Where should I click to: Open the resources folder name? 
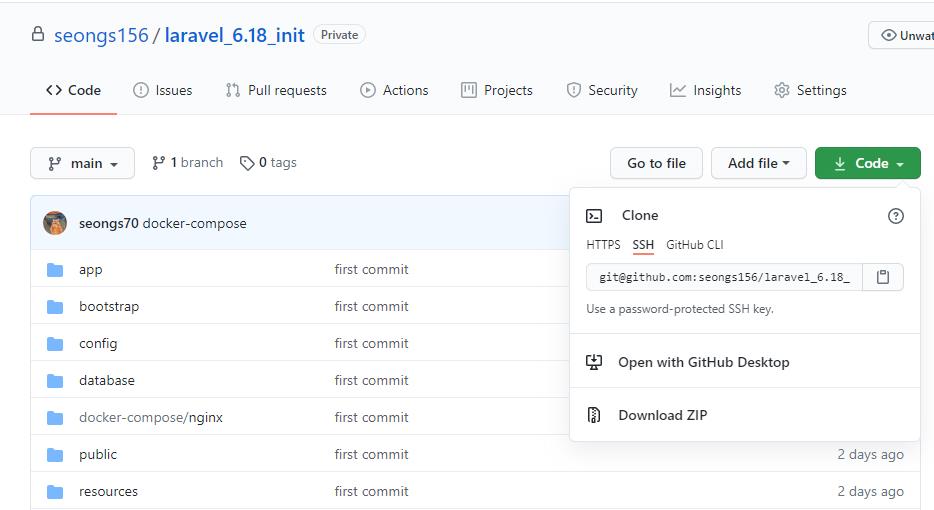point(108,492)
